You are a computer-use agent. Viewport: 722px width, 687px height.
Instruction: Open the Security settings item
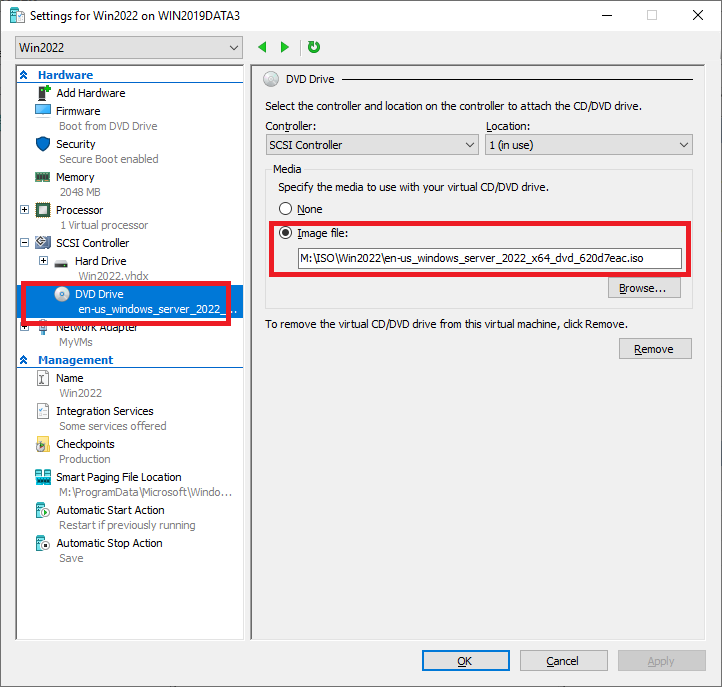point(76,144)
